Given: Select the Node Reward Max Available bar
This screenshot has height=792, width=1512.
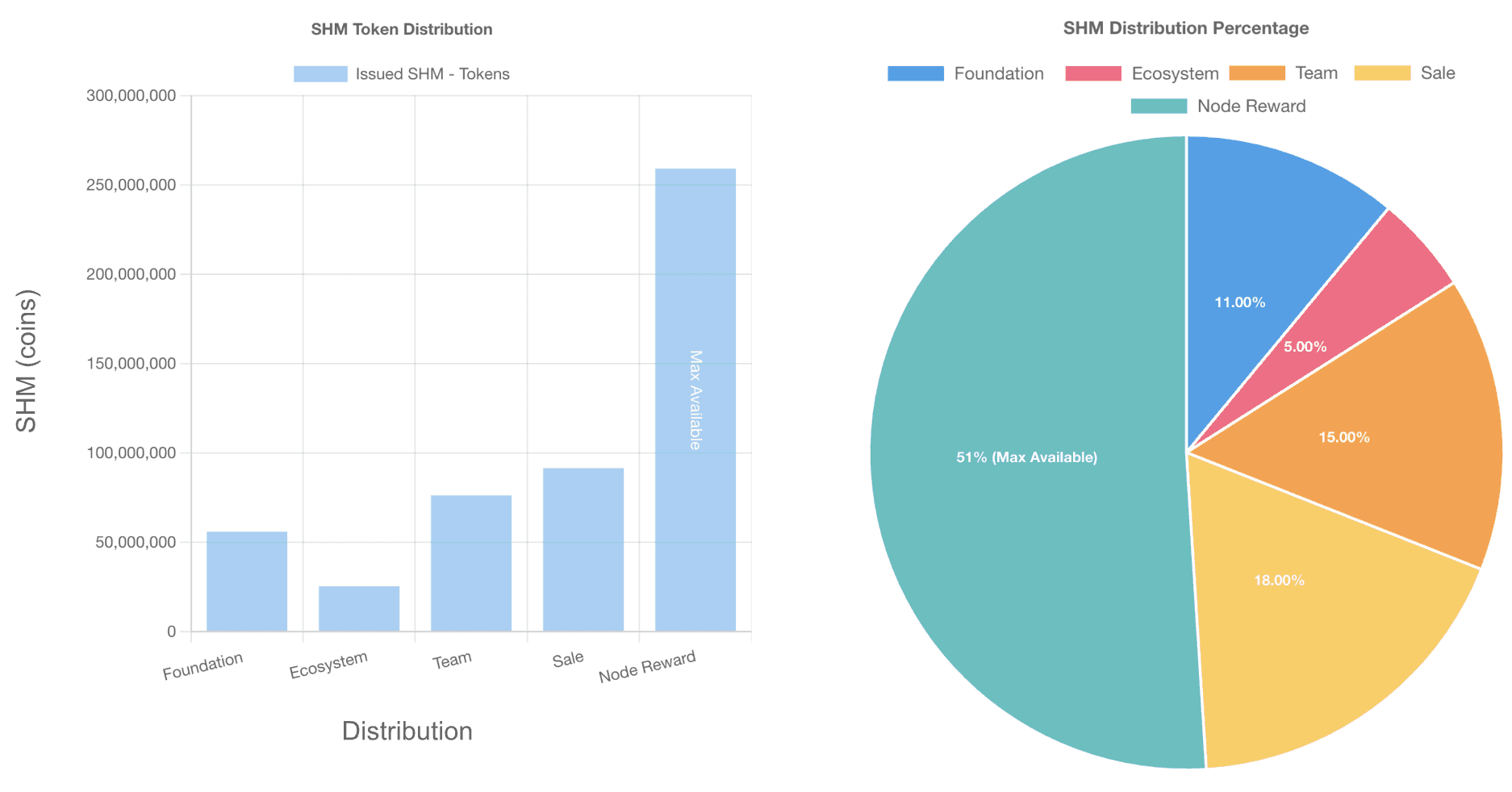Looking at the screenshot, I should coord(695,400).
